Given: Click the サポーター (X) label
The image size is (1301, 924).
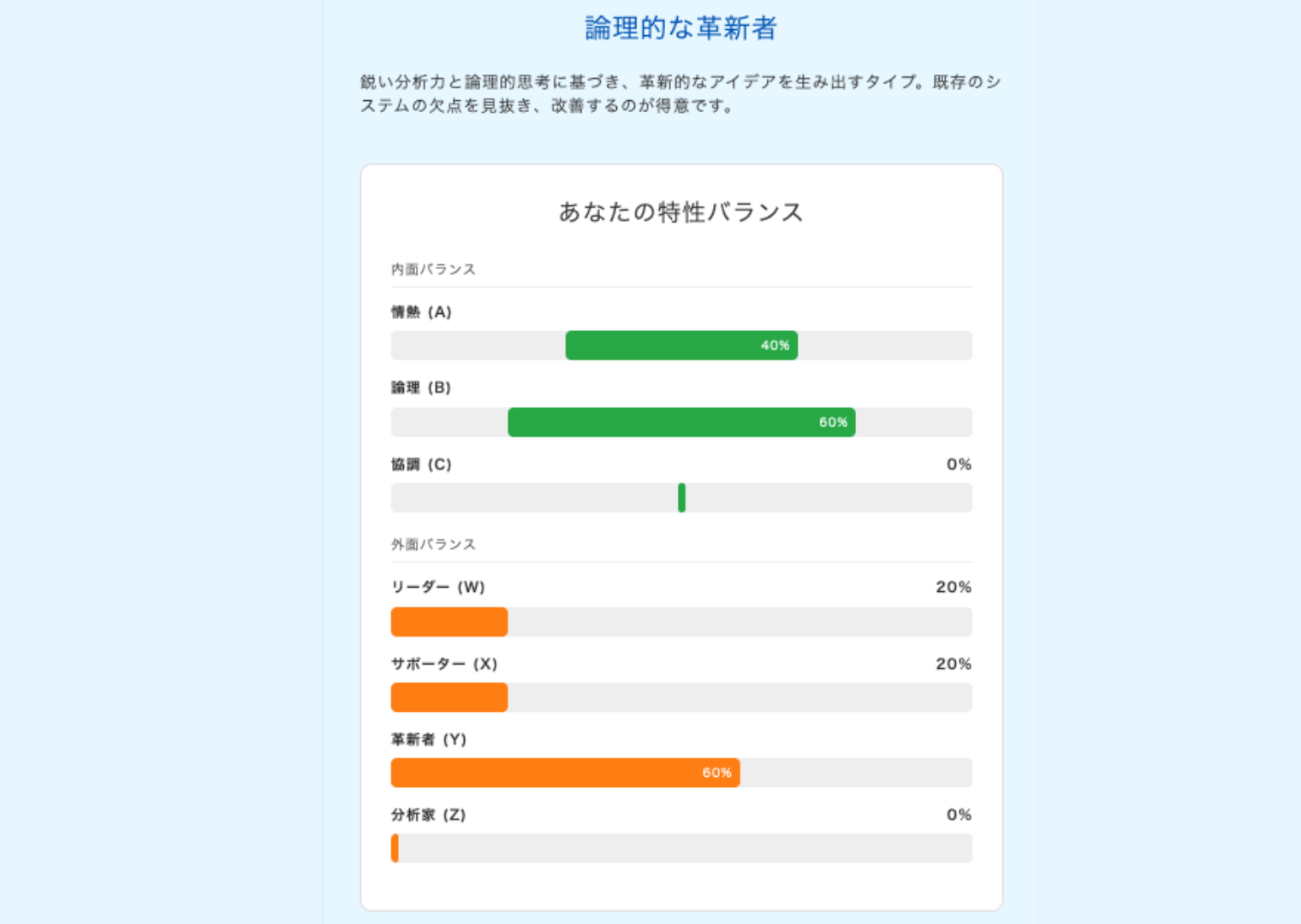Looking at the screenshot, I should pos(444,664).
